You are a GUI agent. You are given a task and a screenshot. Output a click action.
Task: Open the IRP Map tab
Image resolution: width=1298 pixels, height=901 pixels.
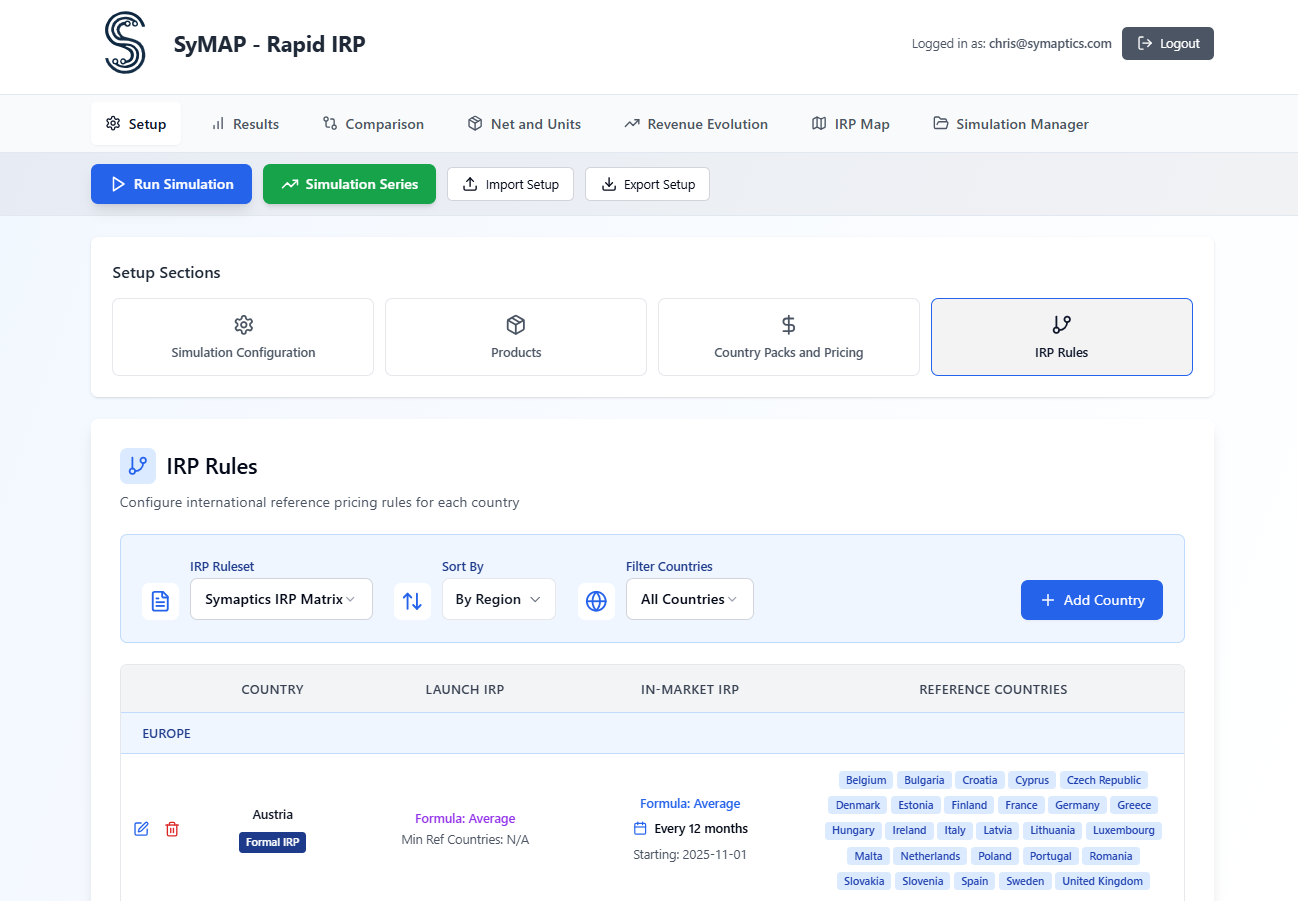click(x=850, y=123)
